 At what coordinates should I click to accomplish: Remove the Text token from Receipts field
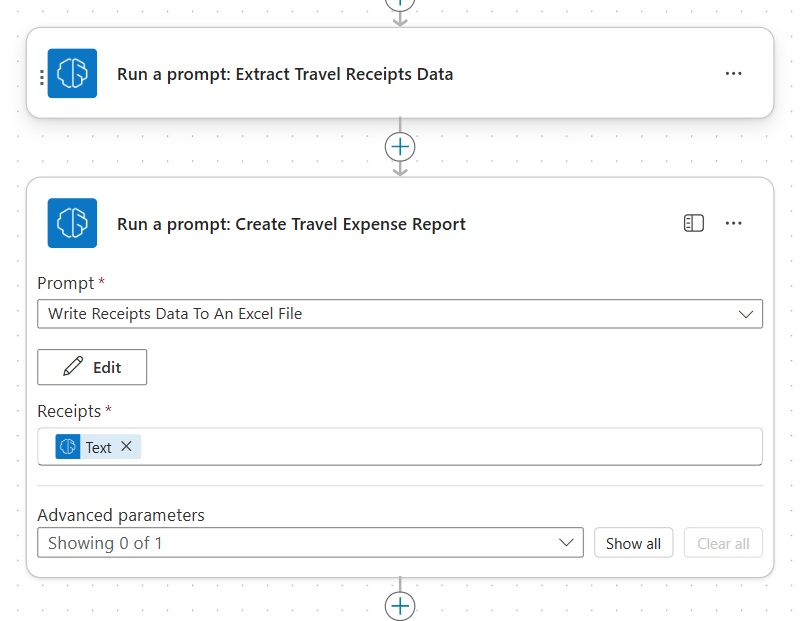pos(126,447)
